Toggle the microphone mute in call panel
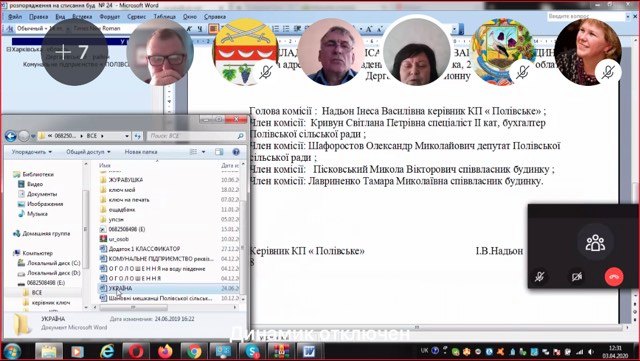 540,276
